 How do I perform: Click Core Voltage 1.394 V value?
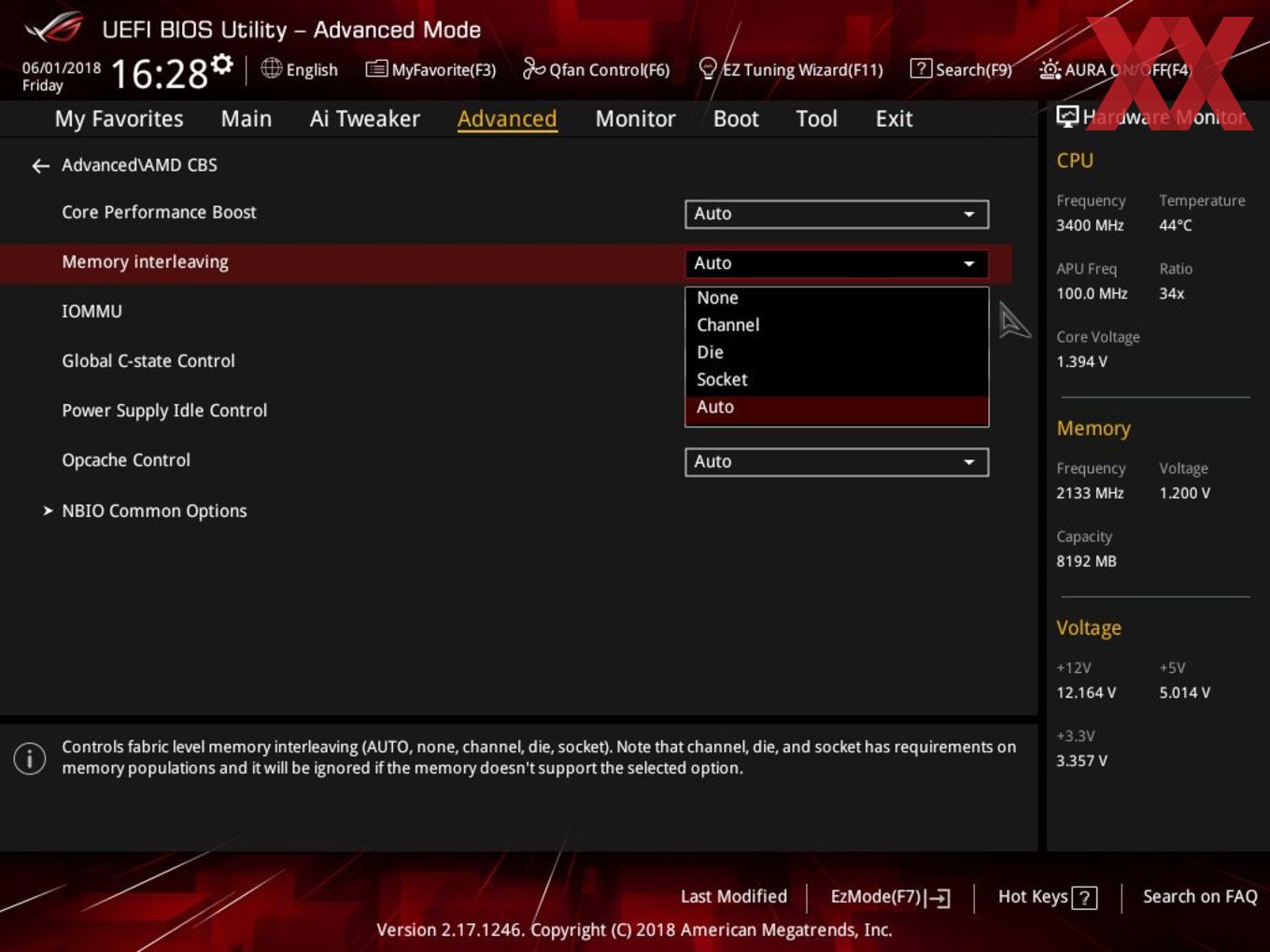coord(1081,361)
